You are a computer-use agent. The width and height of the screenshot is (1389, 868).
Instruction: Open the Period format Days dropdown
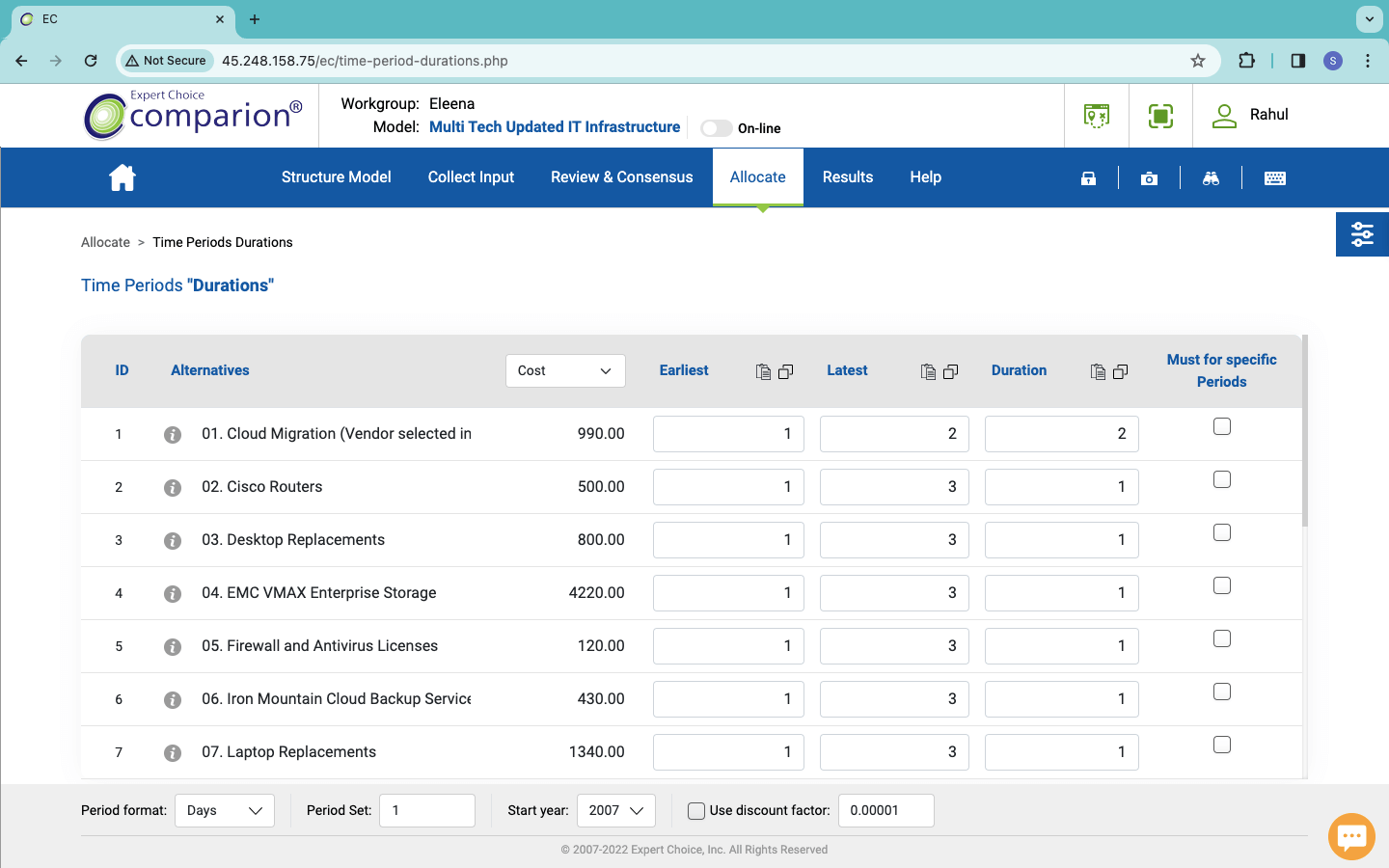tap(225, 810)
